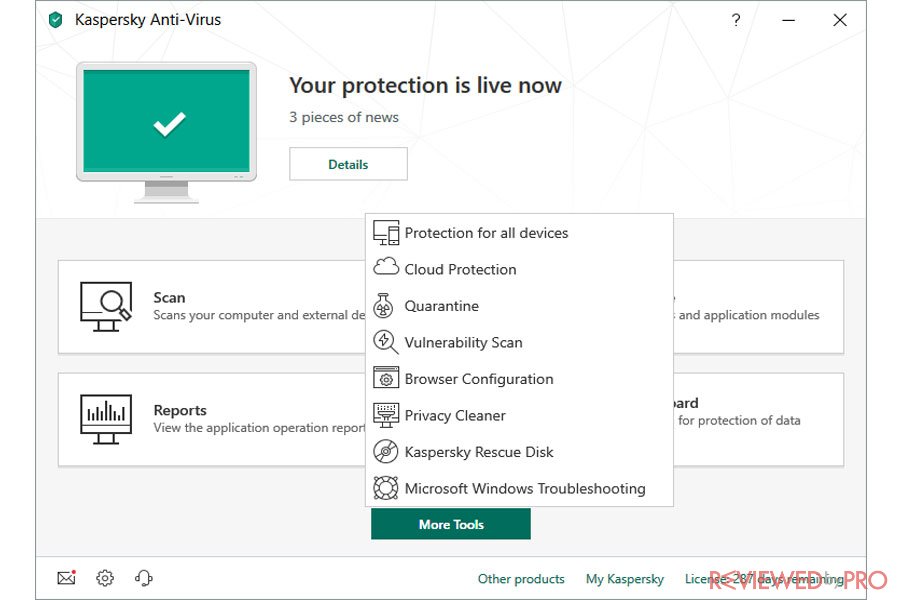Click the Quarantine flask icon

point(383,305)
